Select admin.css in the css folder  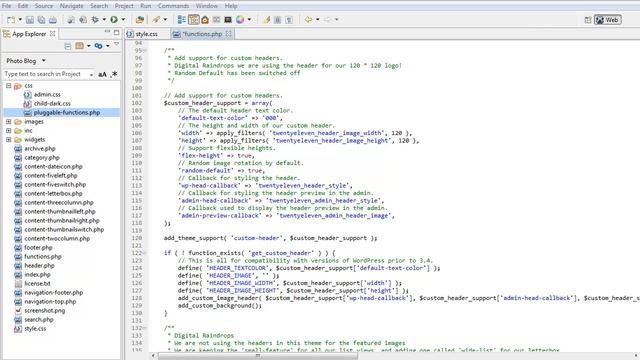[x=47, y=95]
